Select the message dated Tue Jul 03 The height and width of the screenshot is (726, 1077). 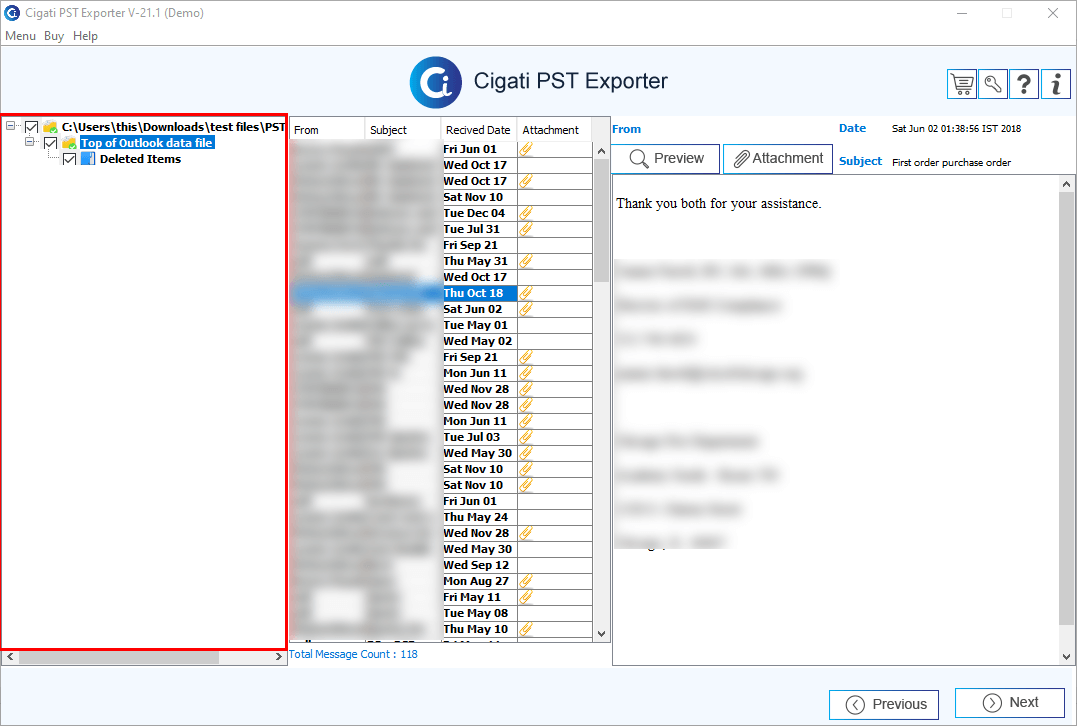pyautogui.click(x=441, y=437)
